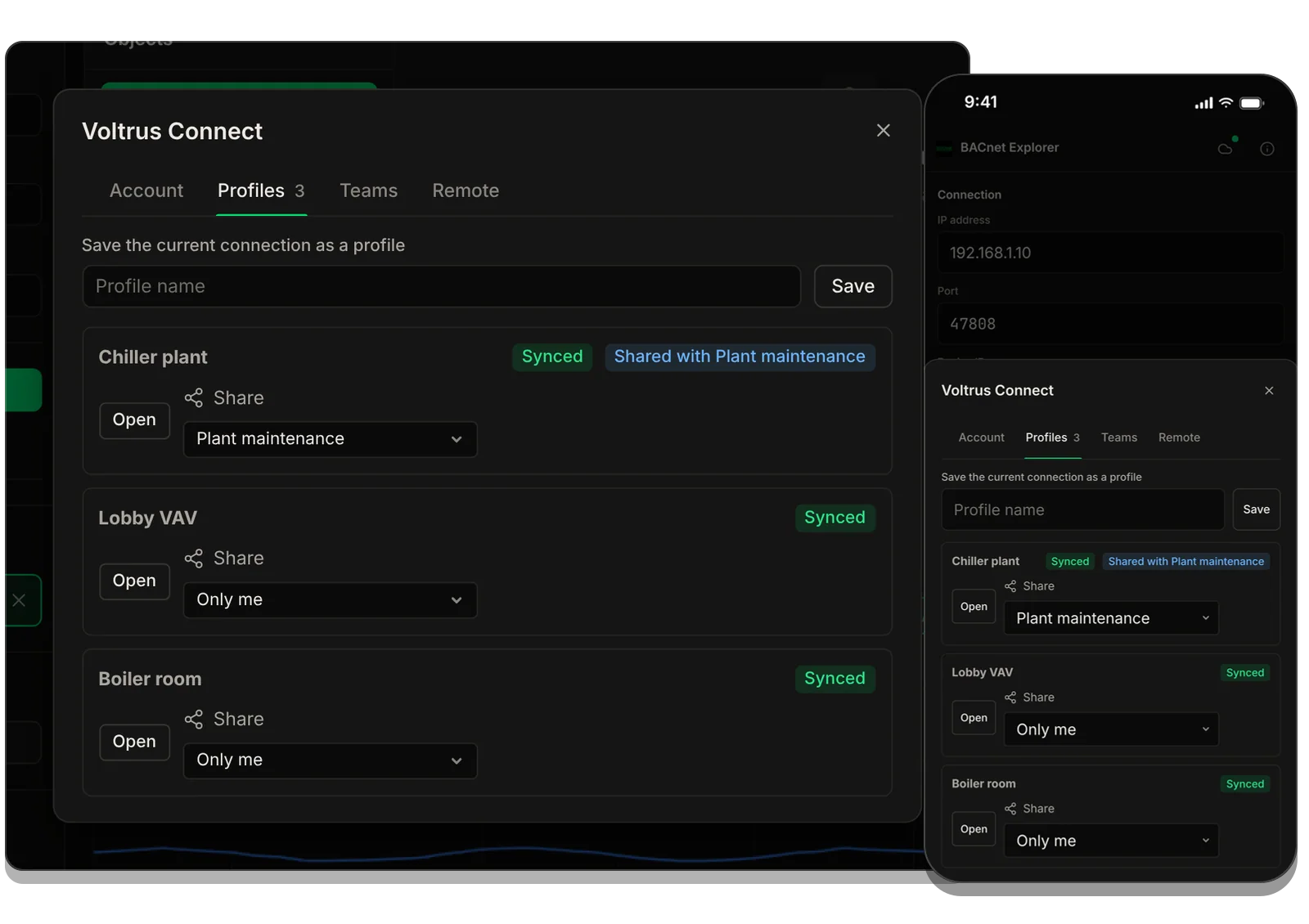Click Synced badge on desktop Lobby VAV
Viewport: 1309px width, 924px height.
pyautogui.click(x=834, y=518)
